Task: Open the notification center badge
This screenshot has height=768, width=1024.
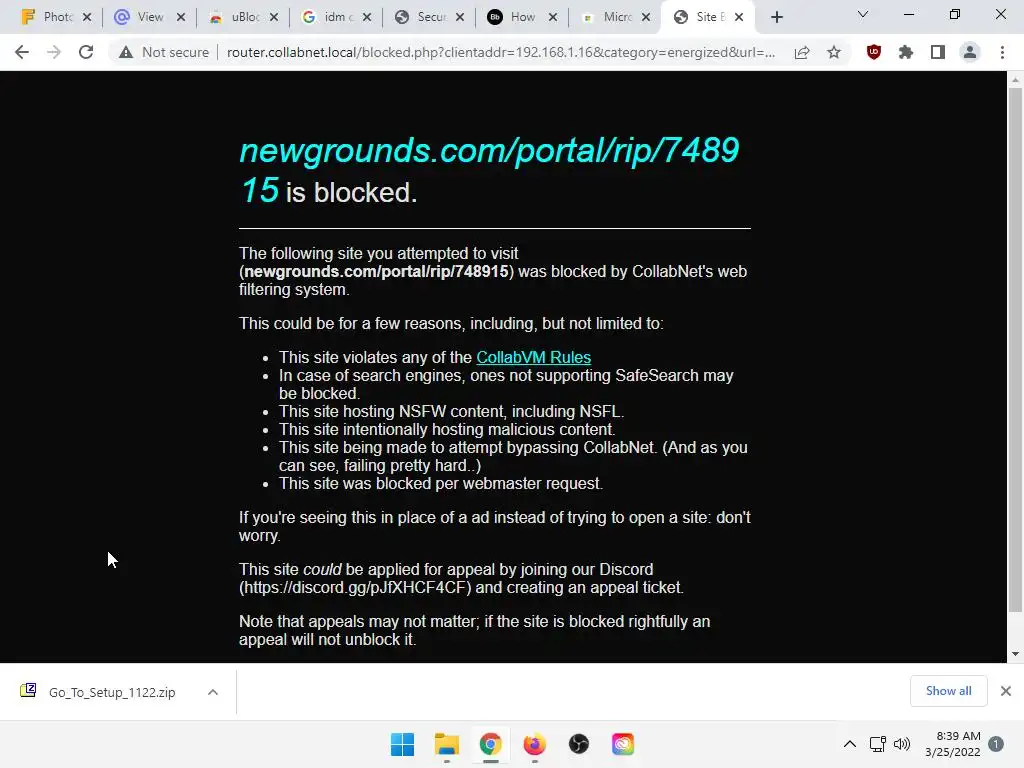Action: click(x=996, y=744)
